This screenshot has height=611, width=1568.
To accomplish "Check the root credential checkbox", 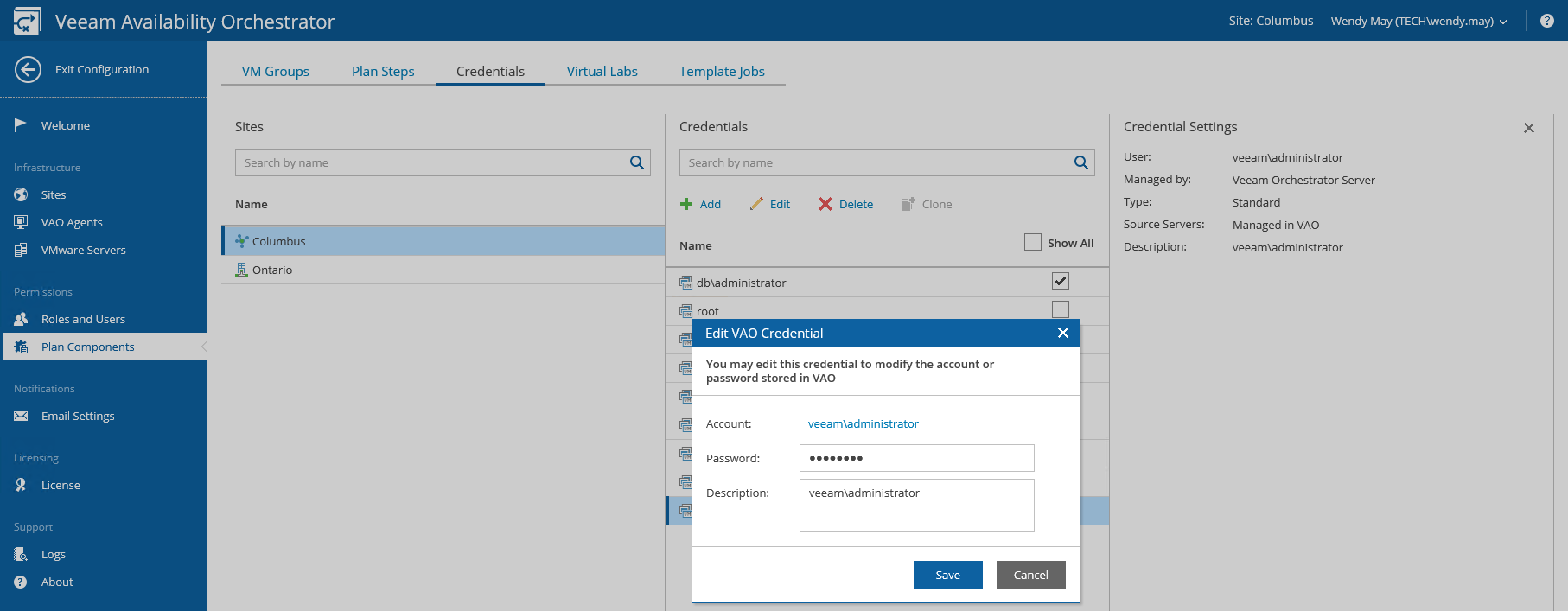I will click(1061, 309).
